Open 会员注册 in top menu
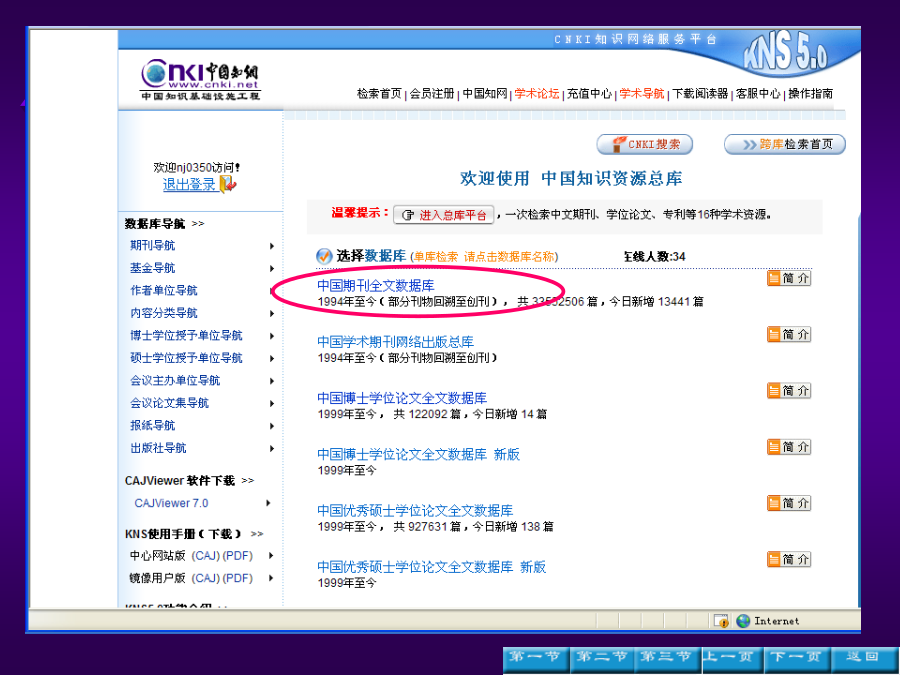The width and height of the screenshot is (900, 675). pos(432,94)
